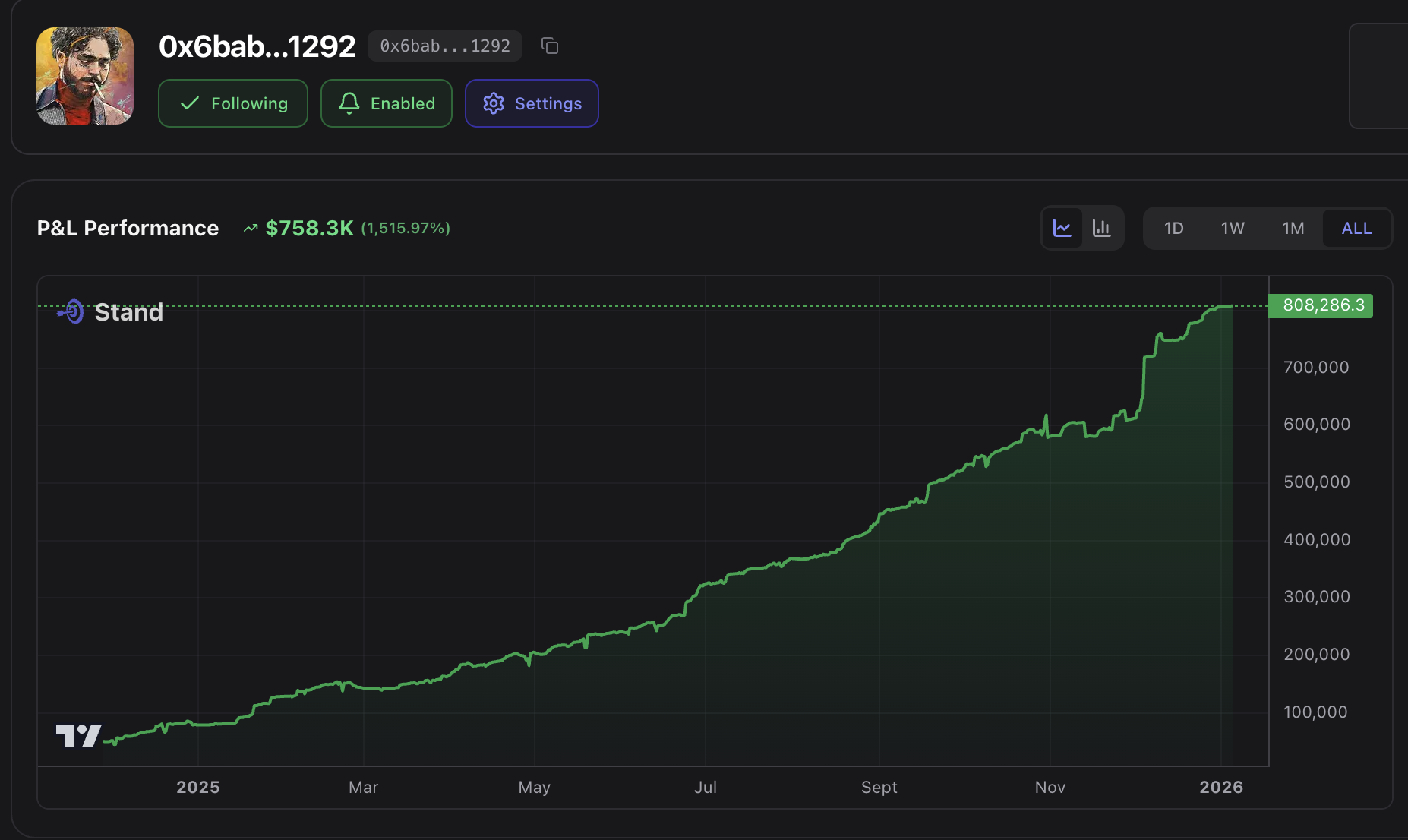Click the 0x6bab...1292 address badge
Viewport: 1408px width, 840px height.
pos(445,46)
